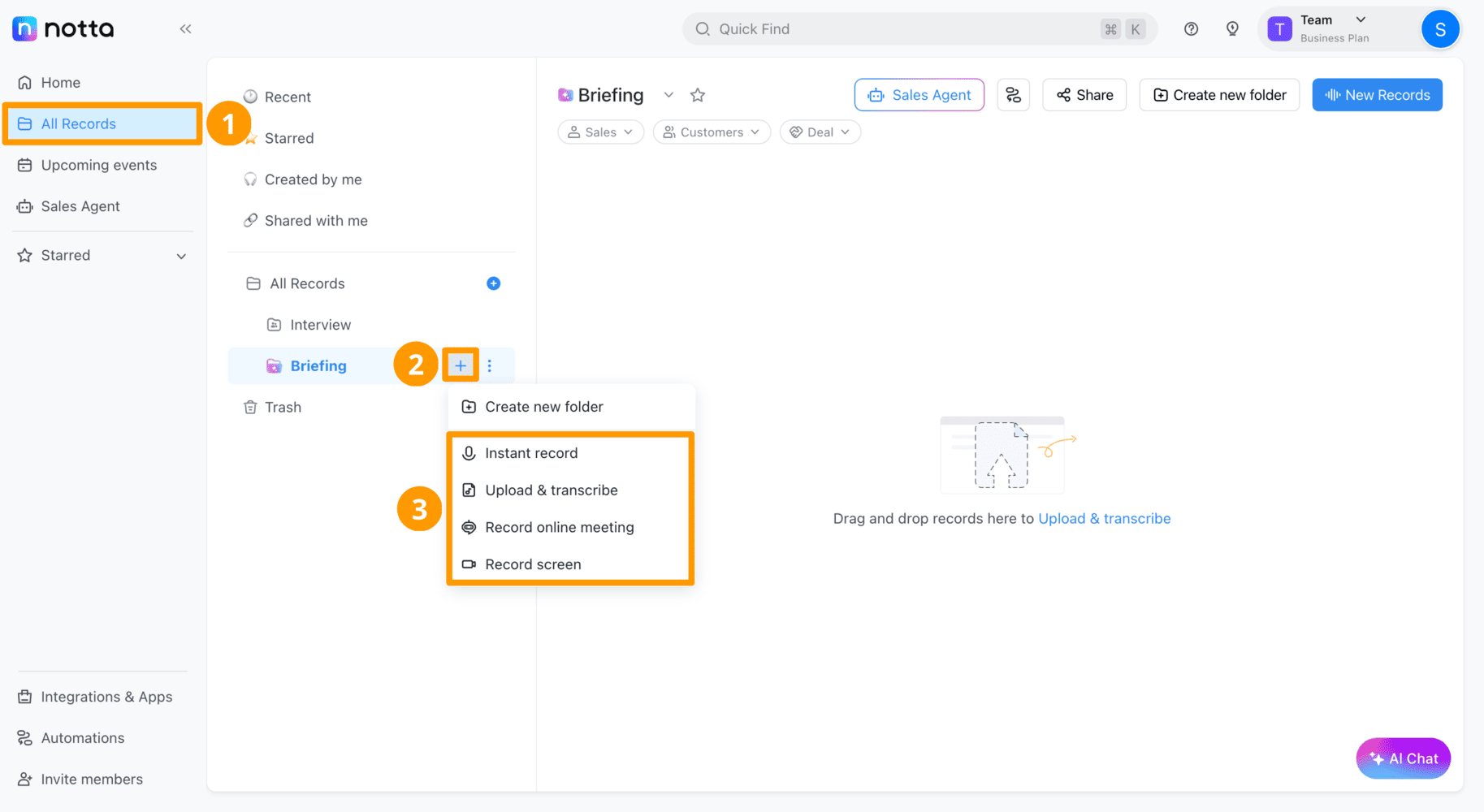
Task: Follow the Upload & transcribe link
Action: (1104, 519)
